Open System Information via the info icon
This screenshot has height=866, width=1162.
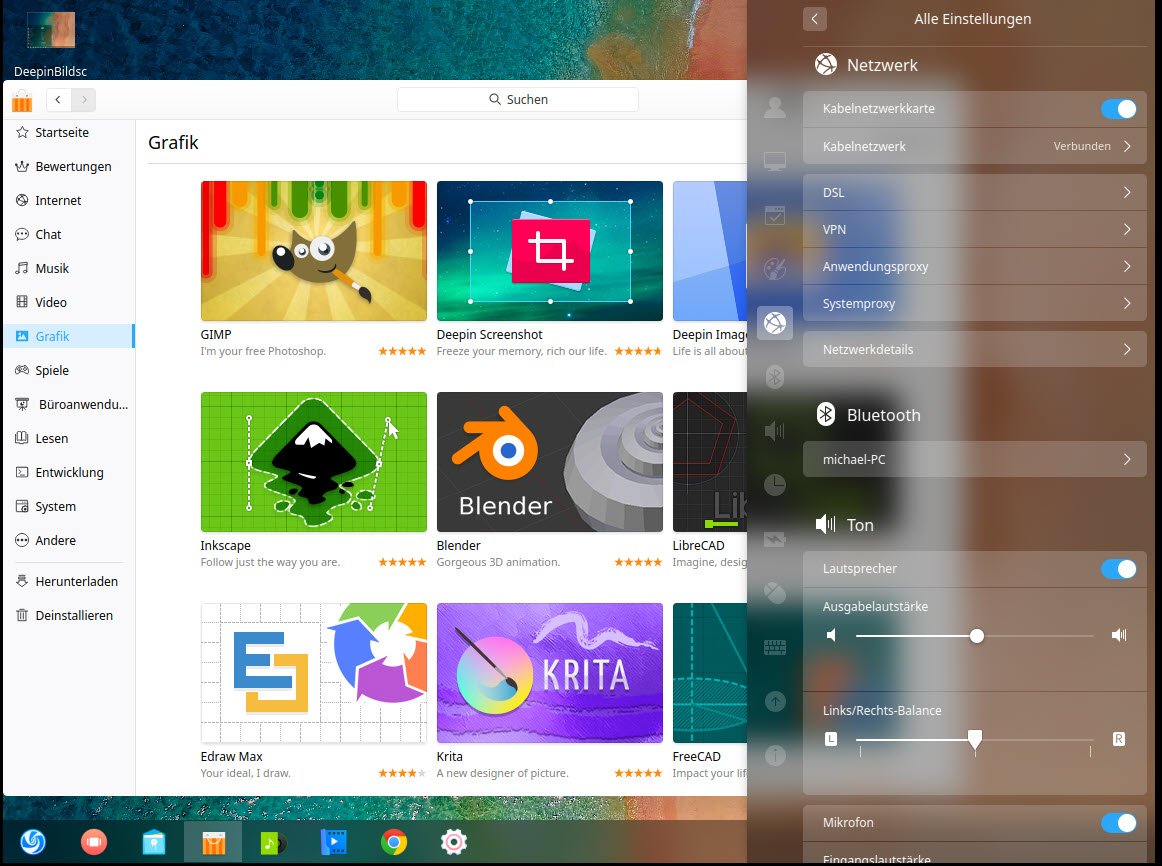[x=774, y=756]
